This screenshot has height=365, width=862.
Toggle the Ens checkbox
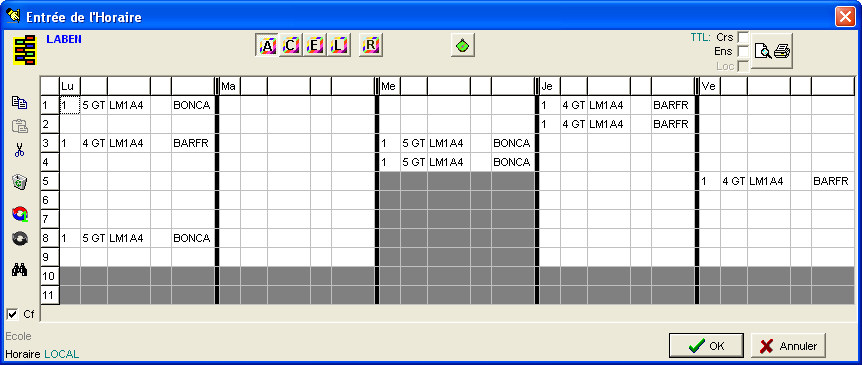[742, 52]
